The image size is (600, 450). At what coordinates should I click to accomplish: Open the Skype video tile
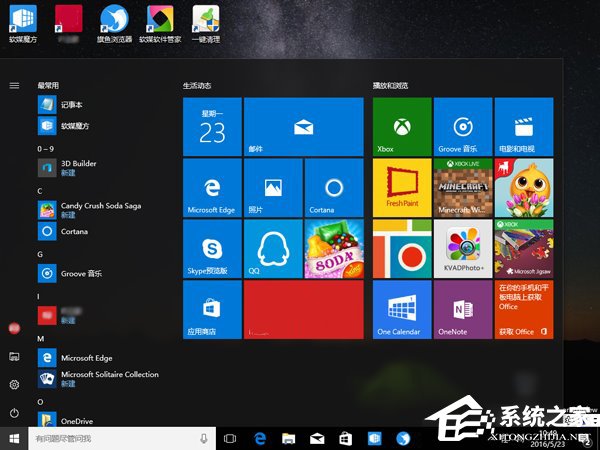point(212,249)
